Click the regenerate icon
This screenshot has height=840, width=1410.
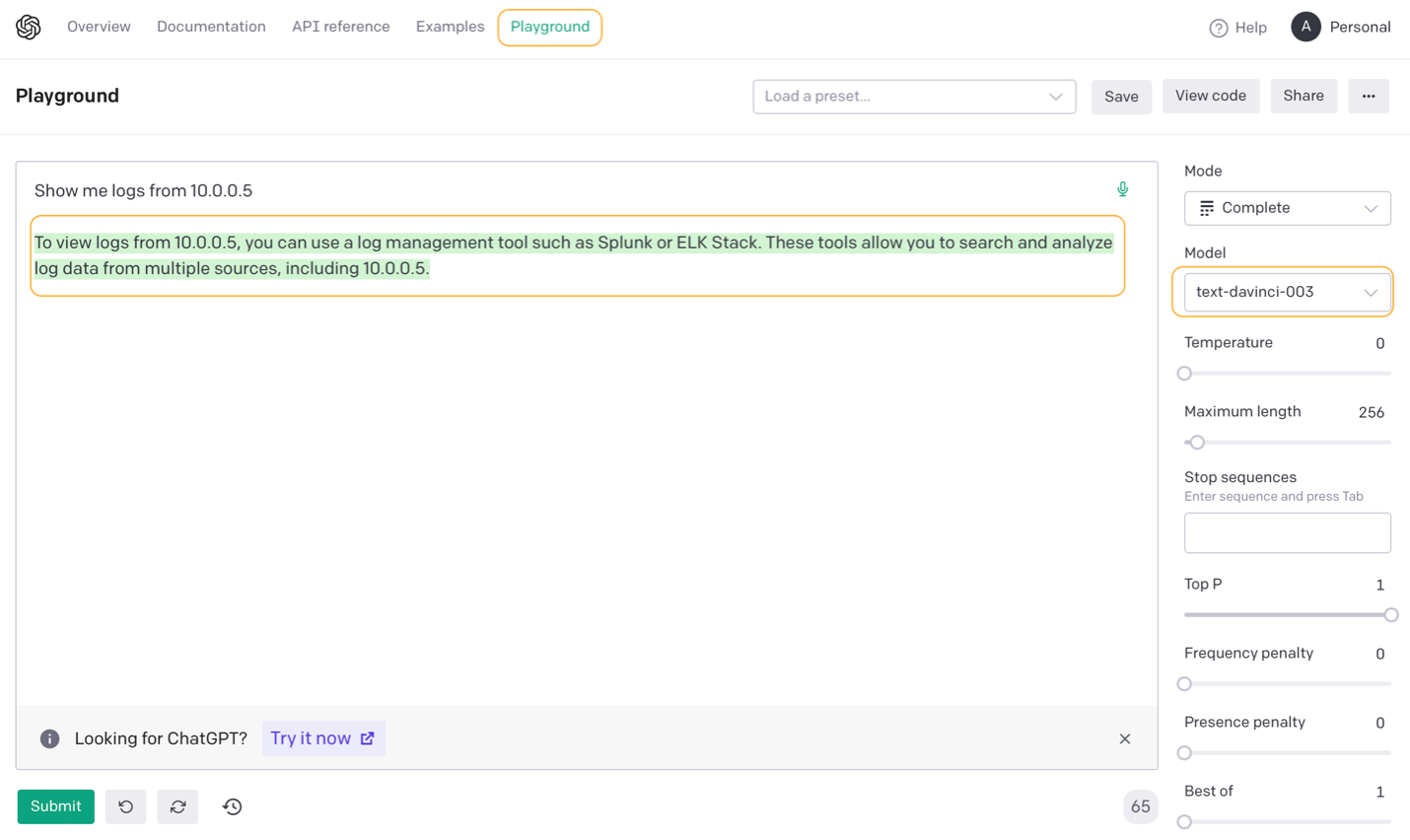point(177,806)
